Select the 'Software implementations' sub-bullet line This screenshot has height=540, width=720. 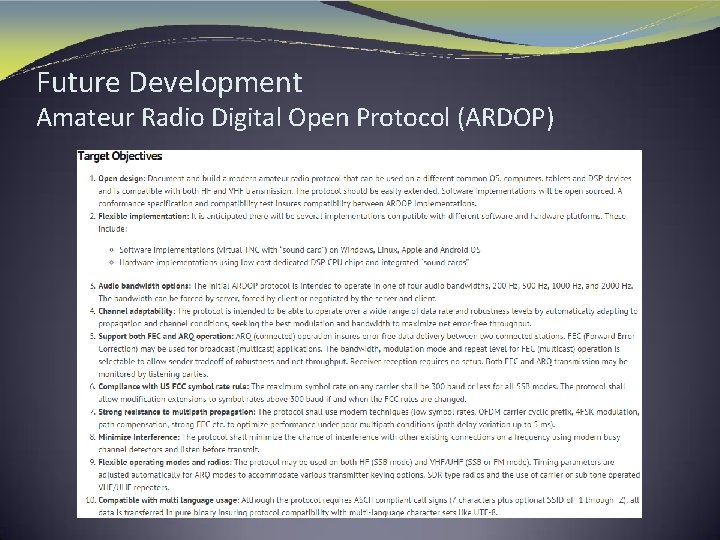pos(299,250)
